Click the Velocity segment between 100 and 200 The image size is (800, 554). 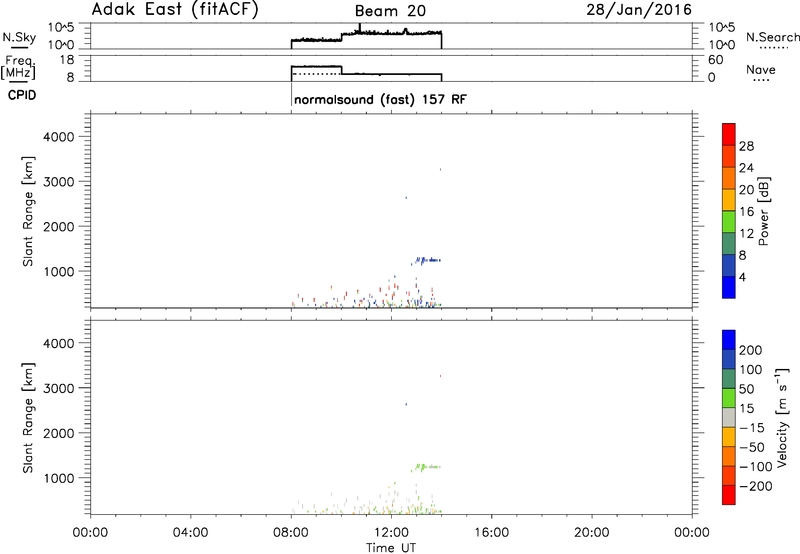coord(729,359)
